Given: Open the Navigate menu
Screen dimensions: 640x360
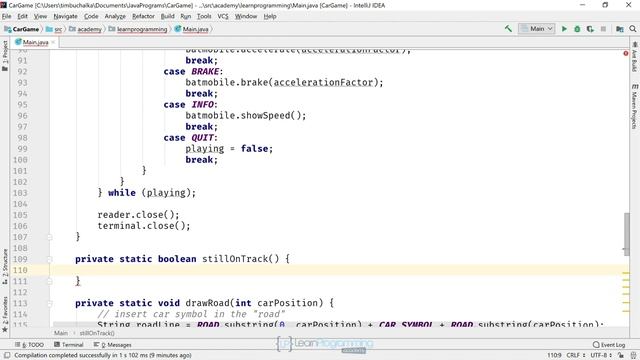Looking at the screenshot, I should pyautogui.click(x=65, y=16).
